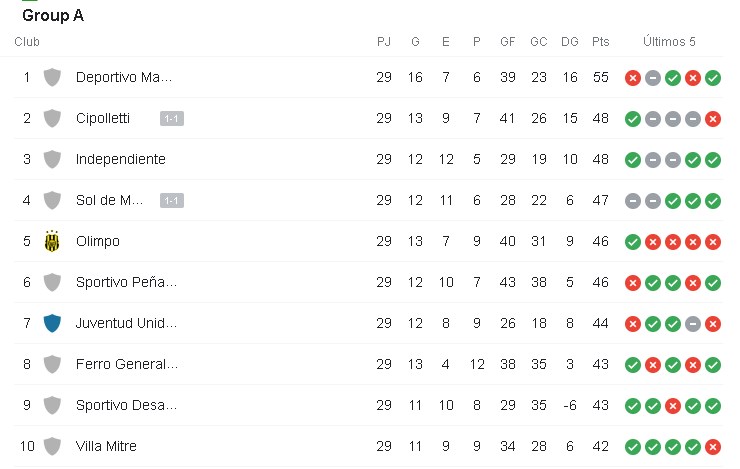Open the 1-1 score badge beside Cipolletti
Viewport: 740px width, 469px height.
tap(172, 119)
